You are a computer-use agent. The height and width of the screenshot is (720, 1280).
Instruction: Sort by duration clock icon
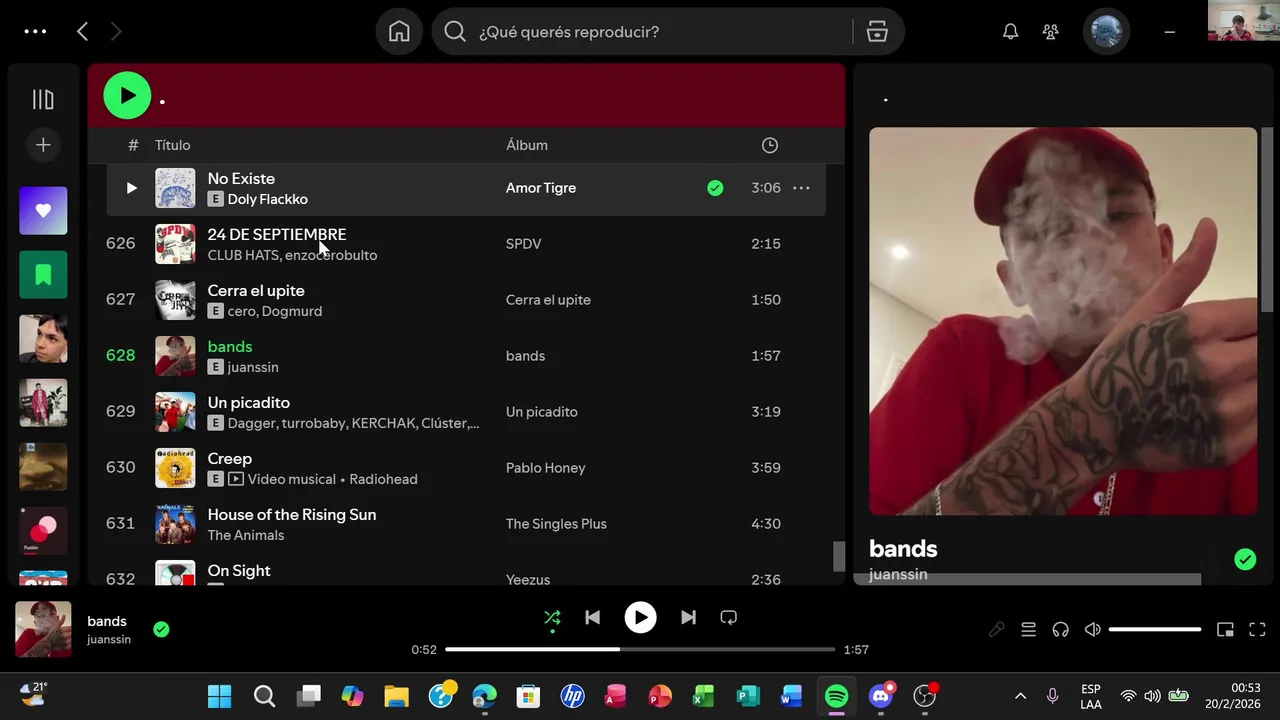click(769, 145)
